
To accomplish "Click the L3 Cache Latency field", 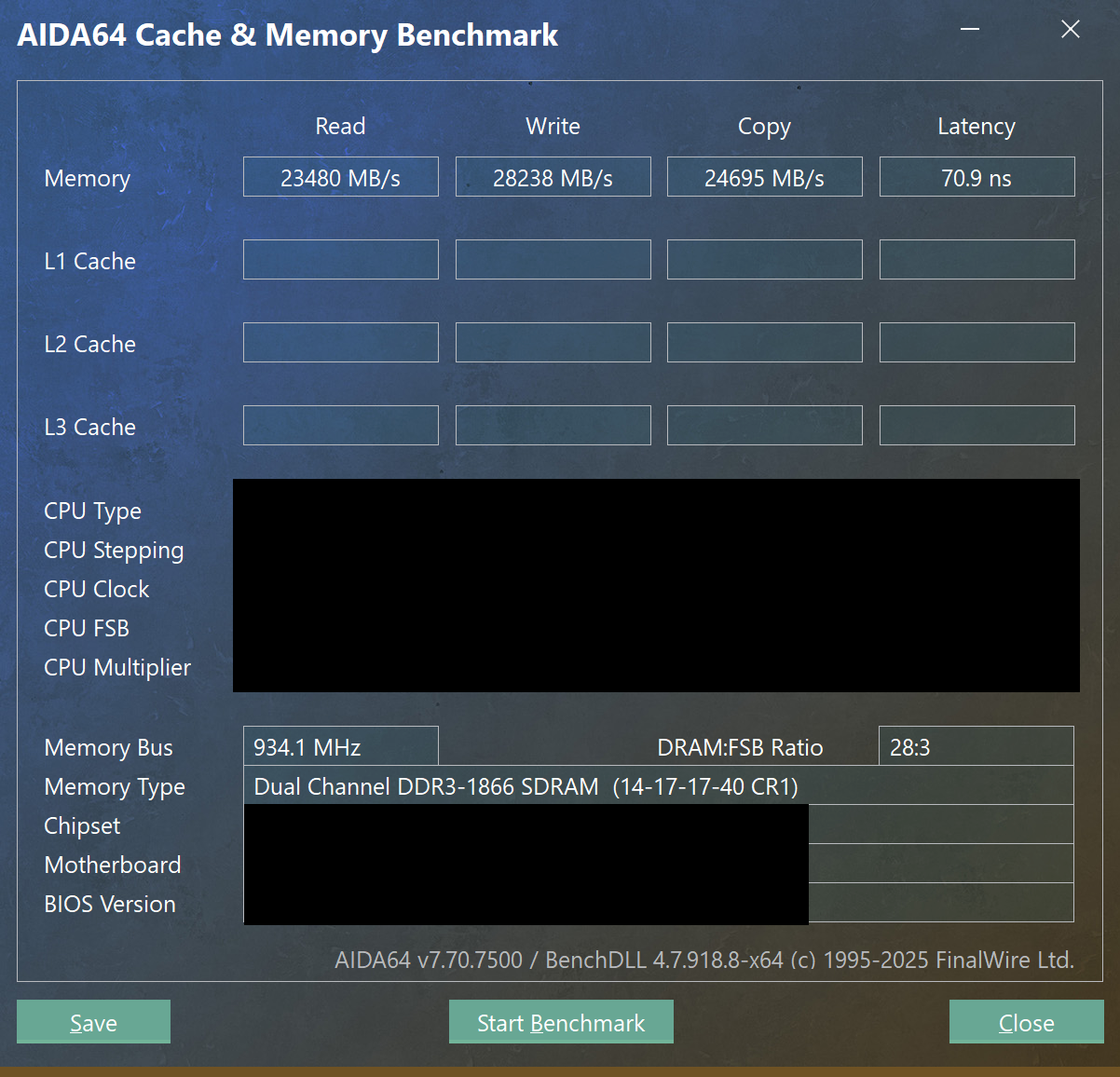I will point(977,426).
